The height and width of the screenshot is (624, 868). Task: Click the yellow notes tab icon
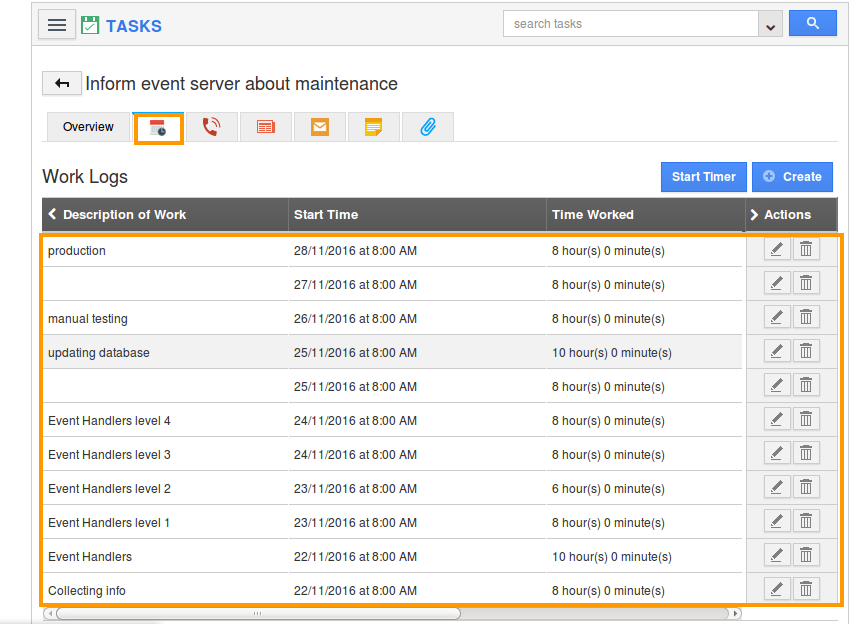(373, 127)
